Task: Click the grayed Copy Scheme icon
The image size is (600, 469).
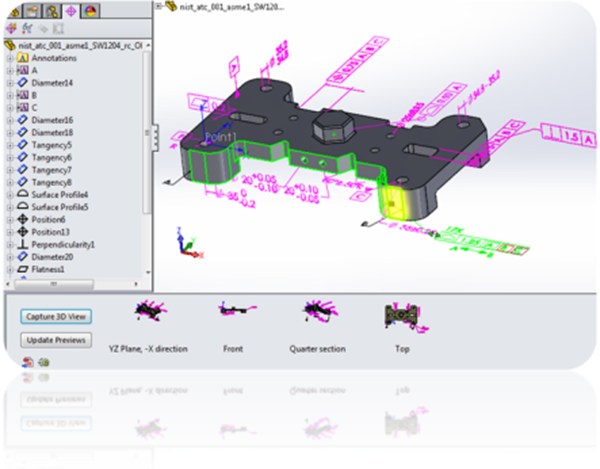Action: point(43,29)
